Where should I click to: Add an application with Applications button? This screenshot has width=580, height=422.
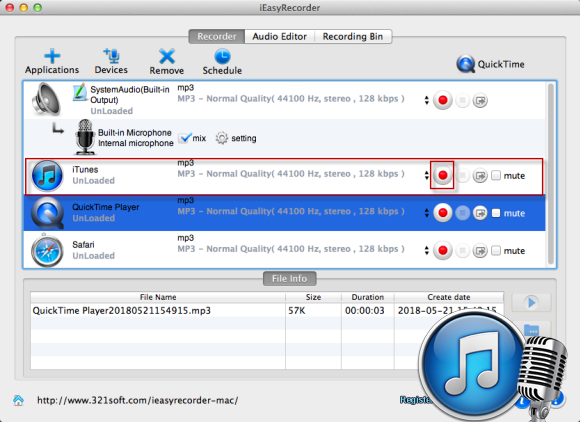52,61
